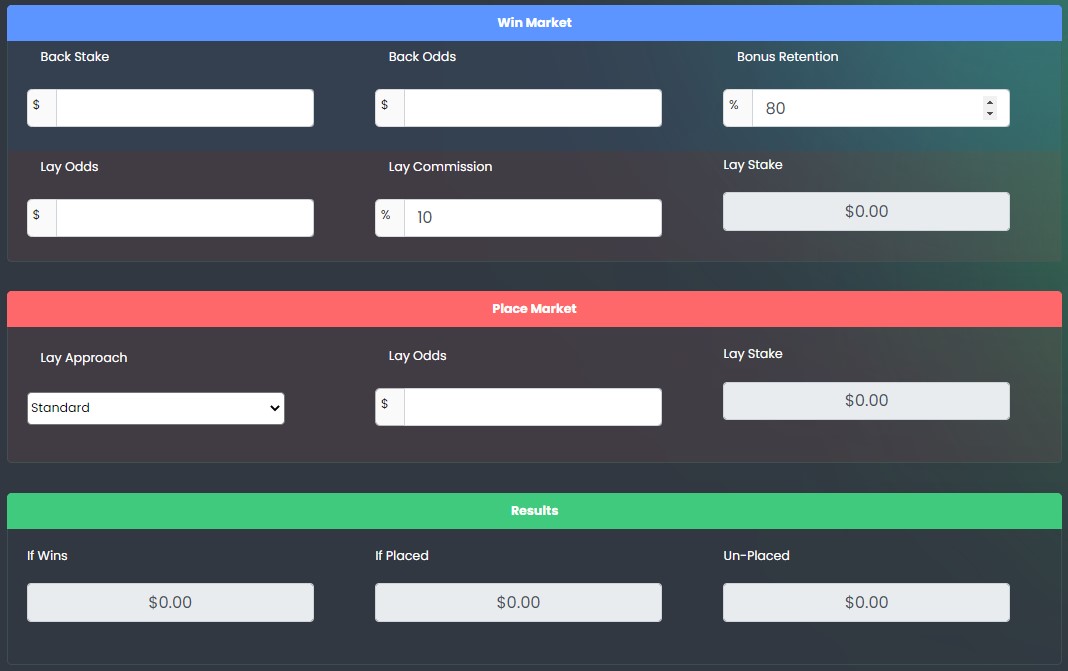Increase Bonus Retention with the up arrow
The width and height of the screenshot is (1068, 671).
point(990,103)
